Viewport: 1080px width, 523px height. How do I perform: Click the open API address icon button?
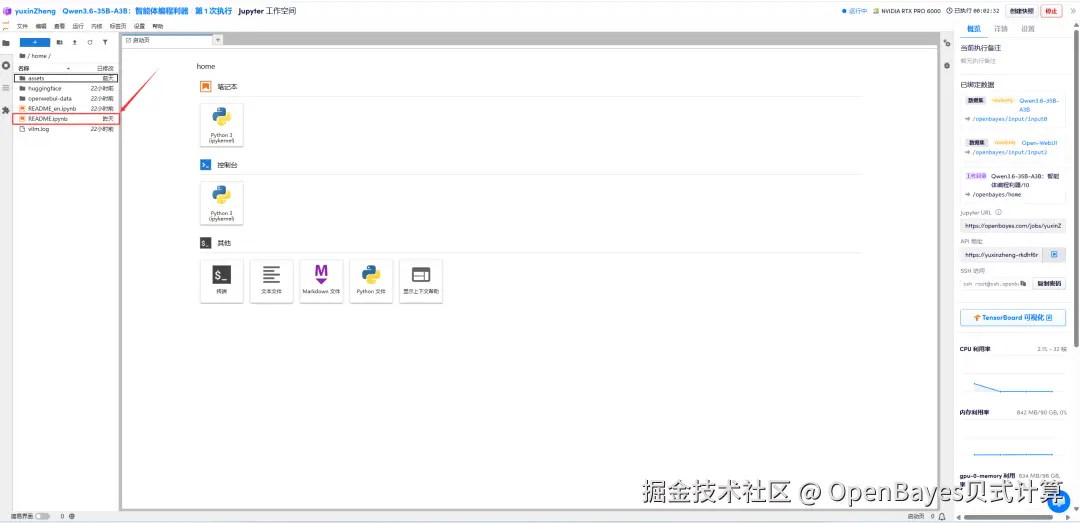[1054, 254]
